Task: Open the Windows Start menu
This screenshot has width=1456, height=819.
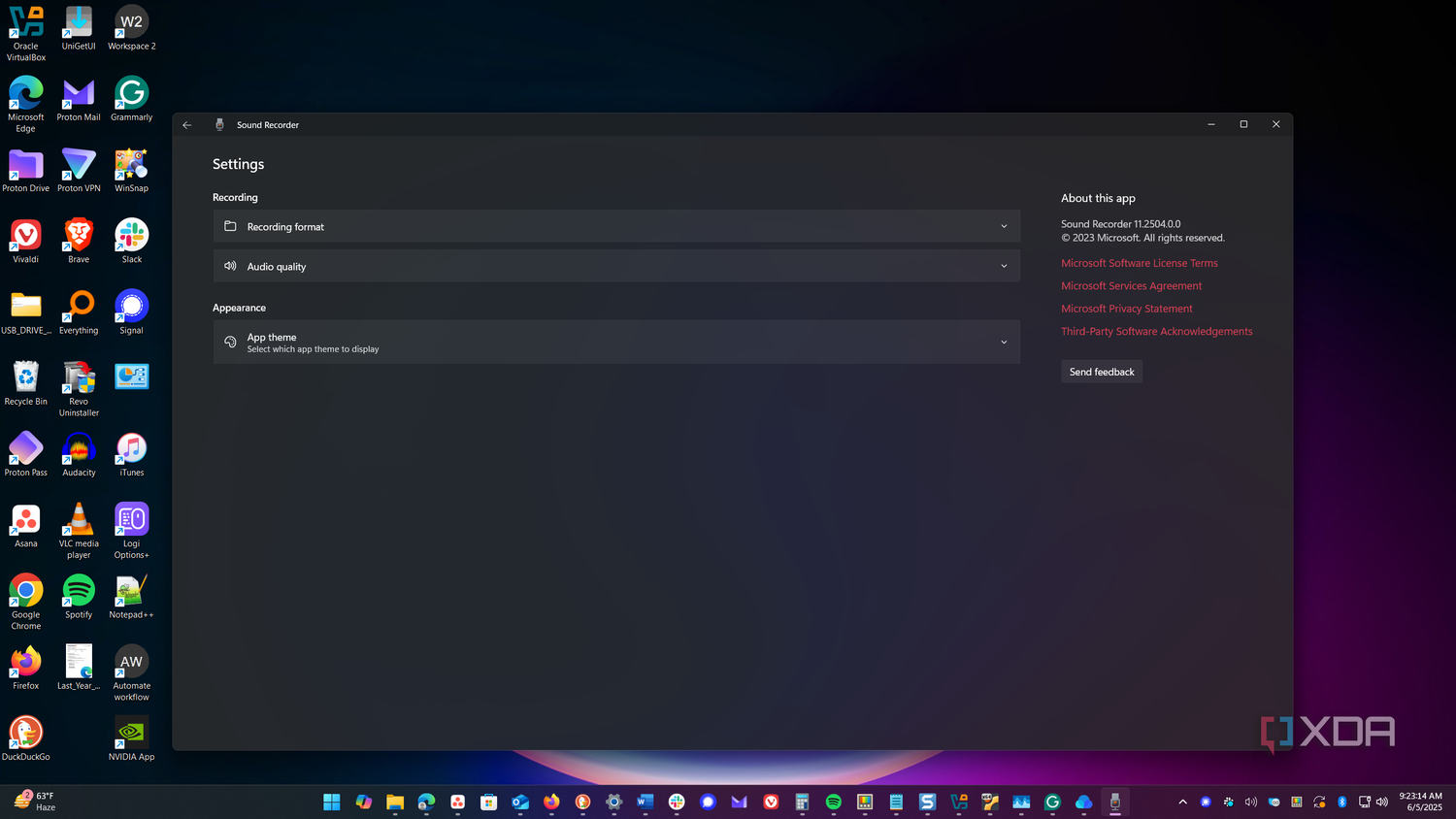Action: click(332, 802)
